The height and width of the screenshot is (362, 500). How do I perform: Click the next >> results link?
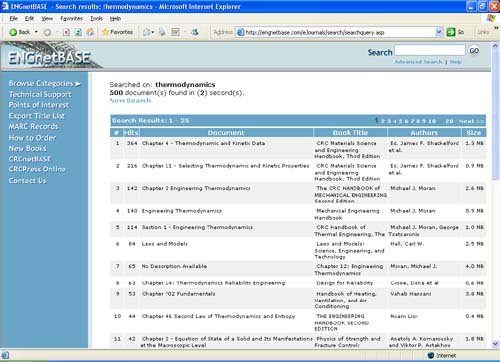point(471,121)
